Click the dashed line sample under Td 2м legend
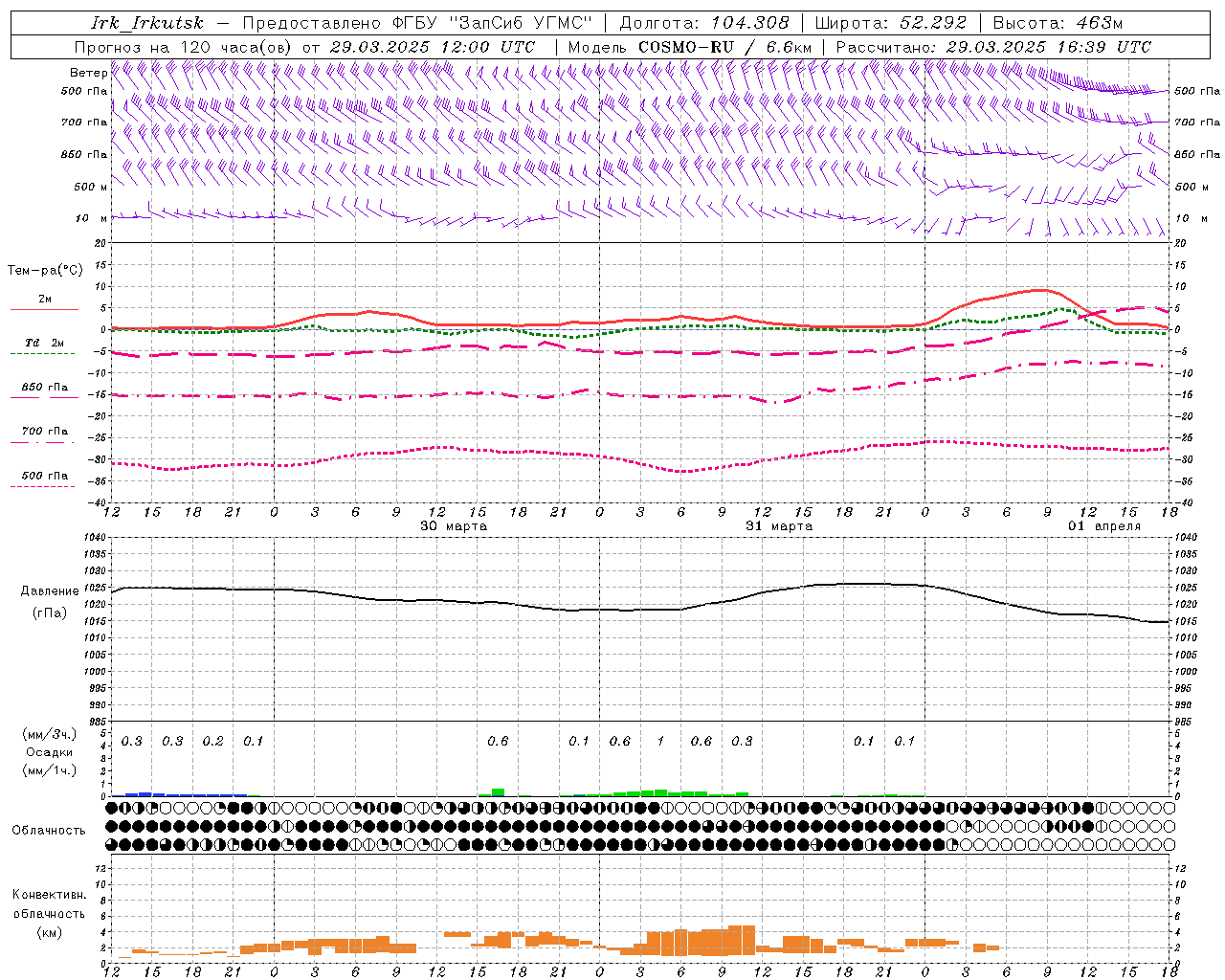 click(42, 354)
